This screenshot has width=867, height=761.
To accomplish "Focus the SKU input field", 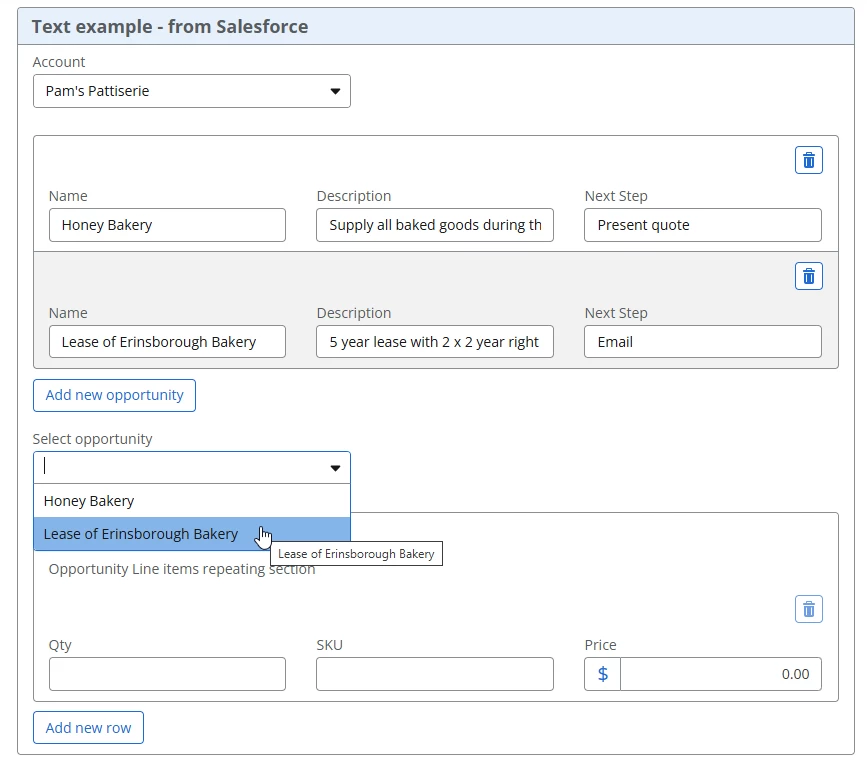I will click(434, 674).
